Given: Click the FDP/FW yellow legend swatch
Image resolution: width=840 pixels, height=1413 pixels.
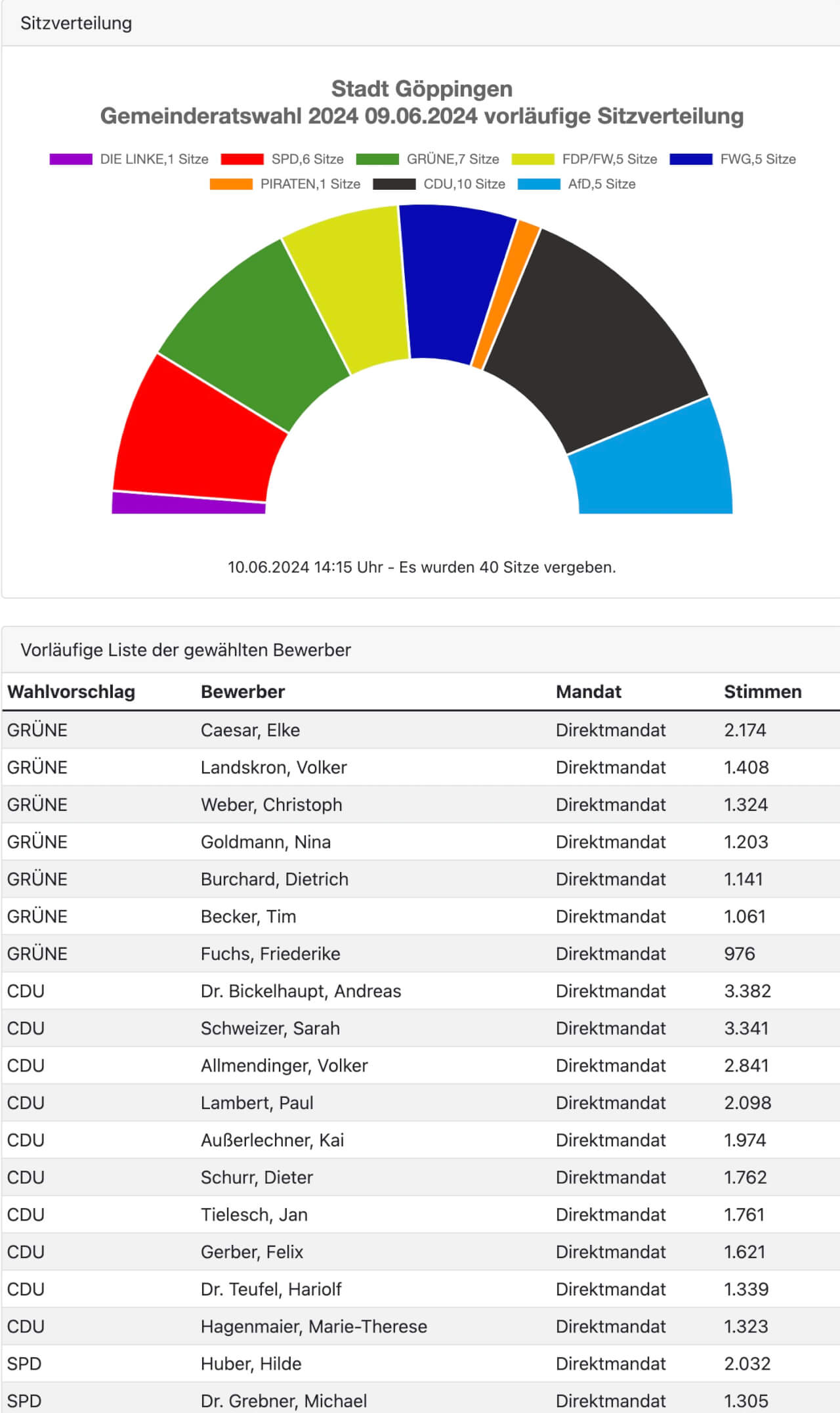Looking at the screenshot, I should [533, 159].
